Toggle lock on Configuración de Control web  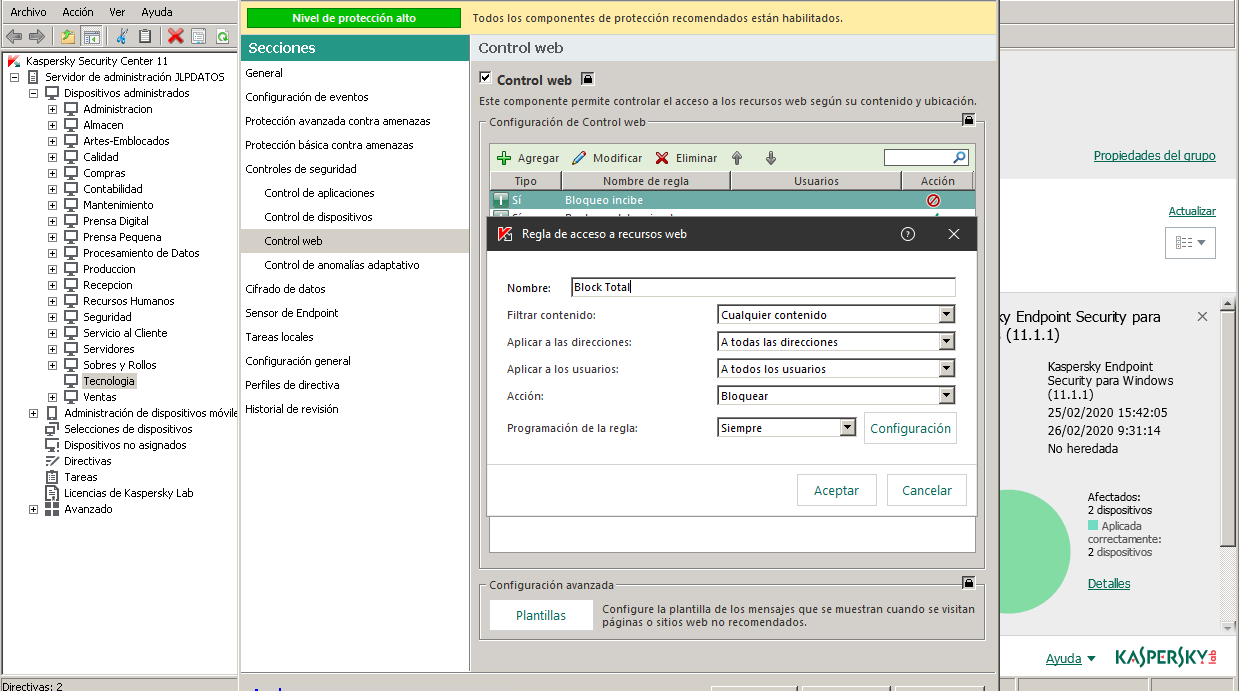coord(967,121)
